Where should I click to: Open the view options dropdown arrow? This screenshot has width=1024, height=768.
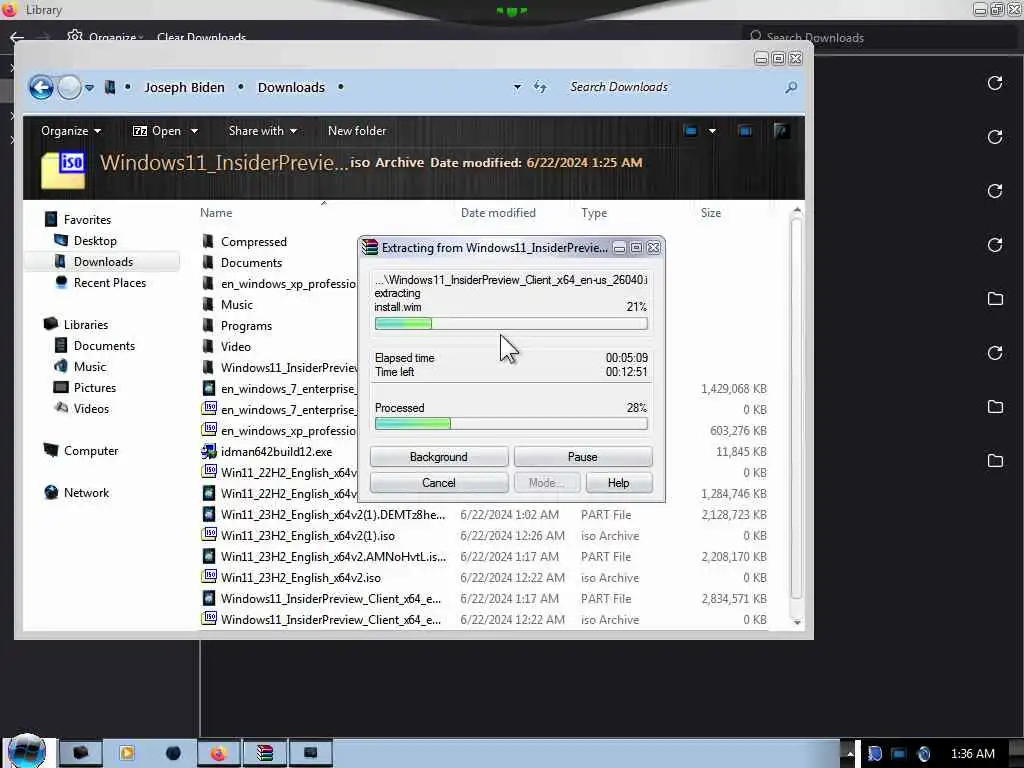pos(712,131)
